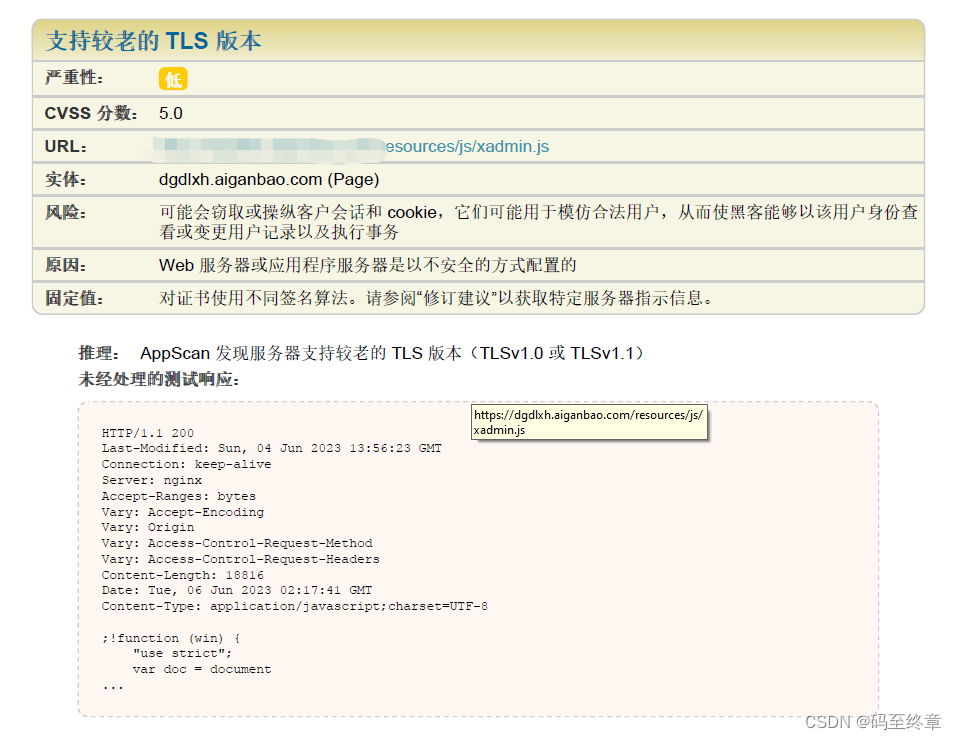
Task: Click the tooltip showing full xadmin.js address
Action: pos(589,422)
